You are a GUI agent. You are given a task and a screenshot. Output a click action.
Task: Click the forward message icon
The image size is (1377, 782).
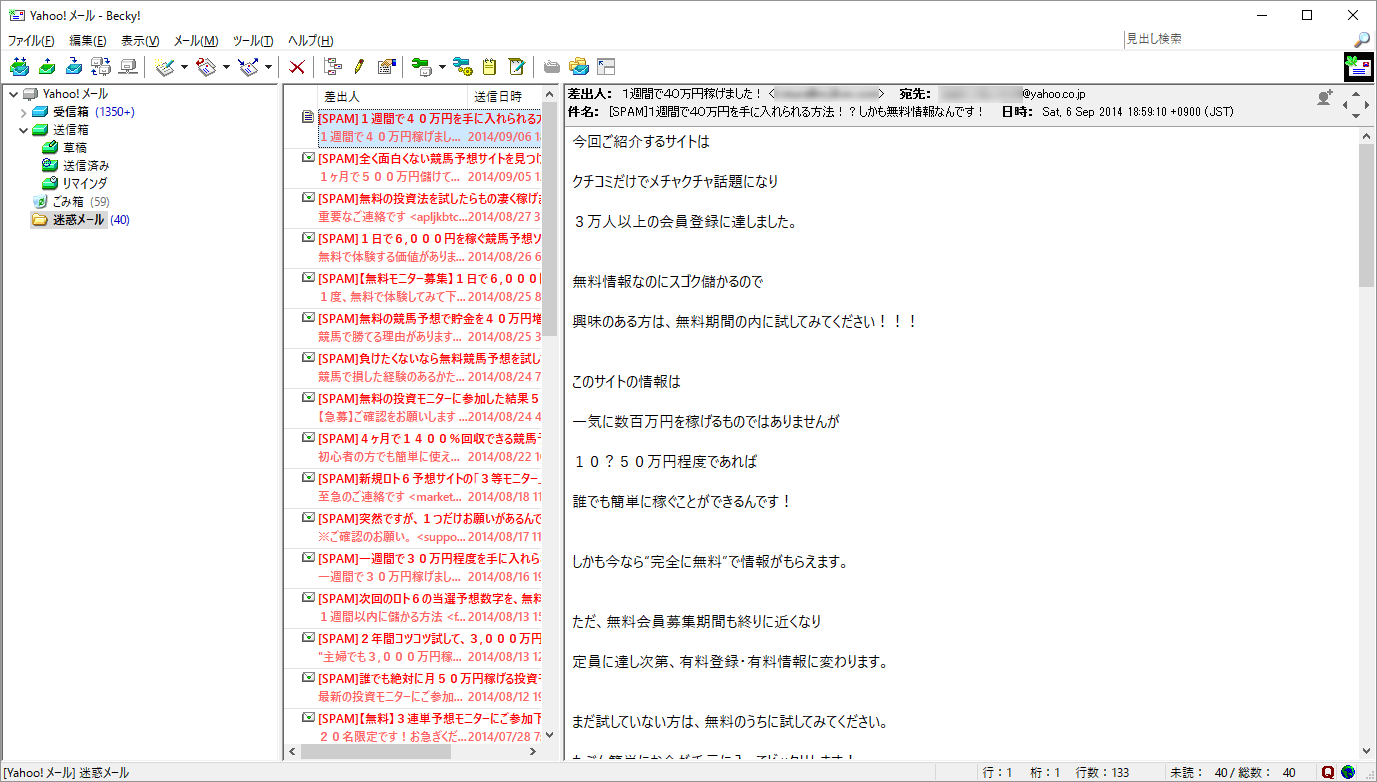click(x=249, y=67)
